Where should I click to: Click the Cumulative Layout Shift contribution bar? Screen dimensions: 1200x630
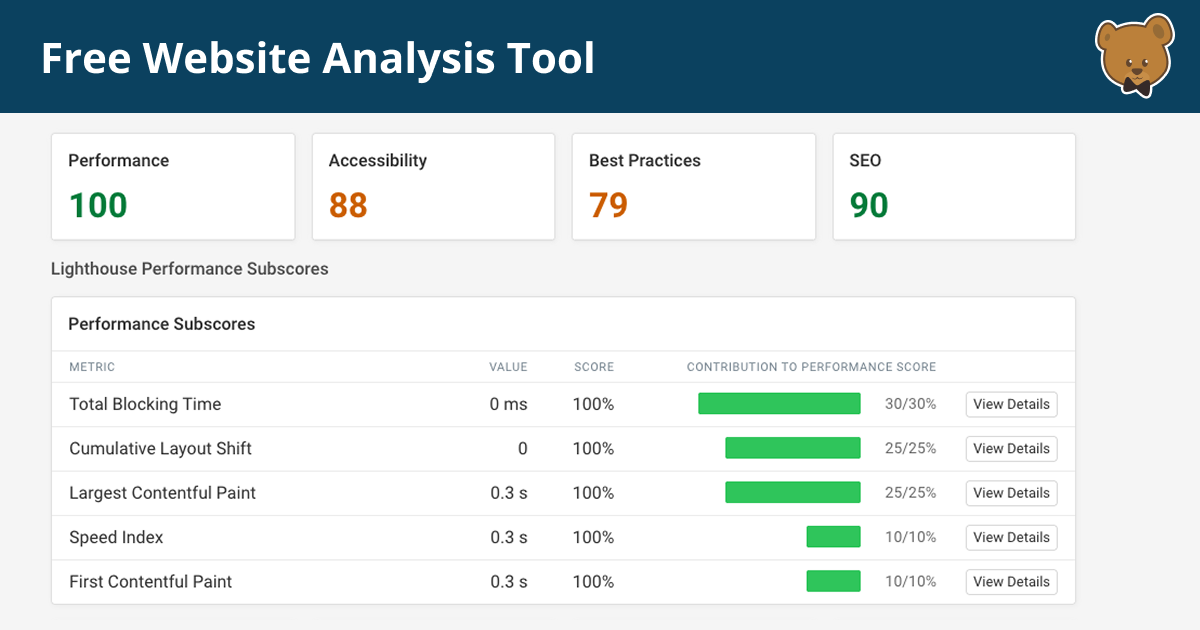[x=792, y=449]
